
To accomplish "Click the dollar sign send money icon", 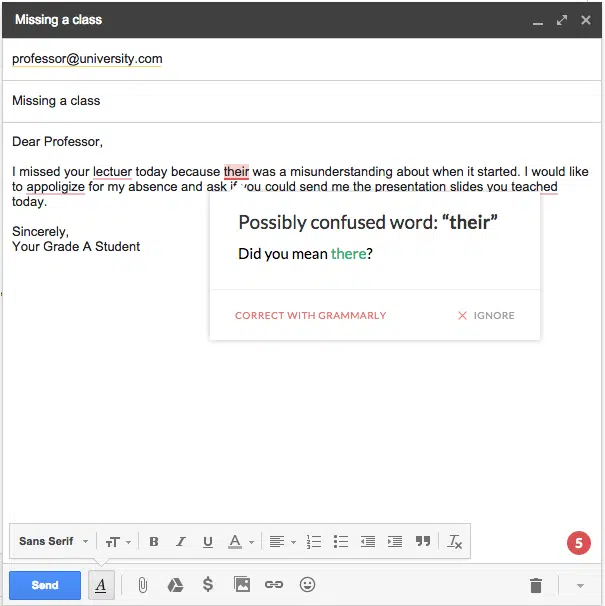I will [x=208, y=585].
